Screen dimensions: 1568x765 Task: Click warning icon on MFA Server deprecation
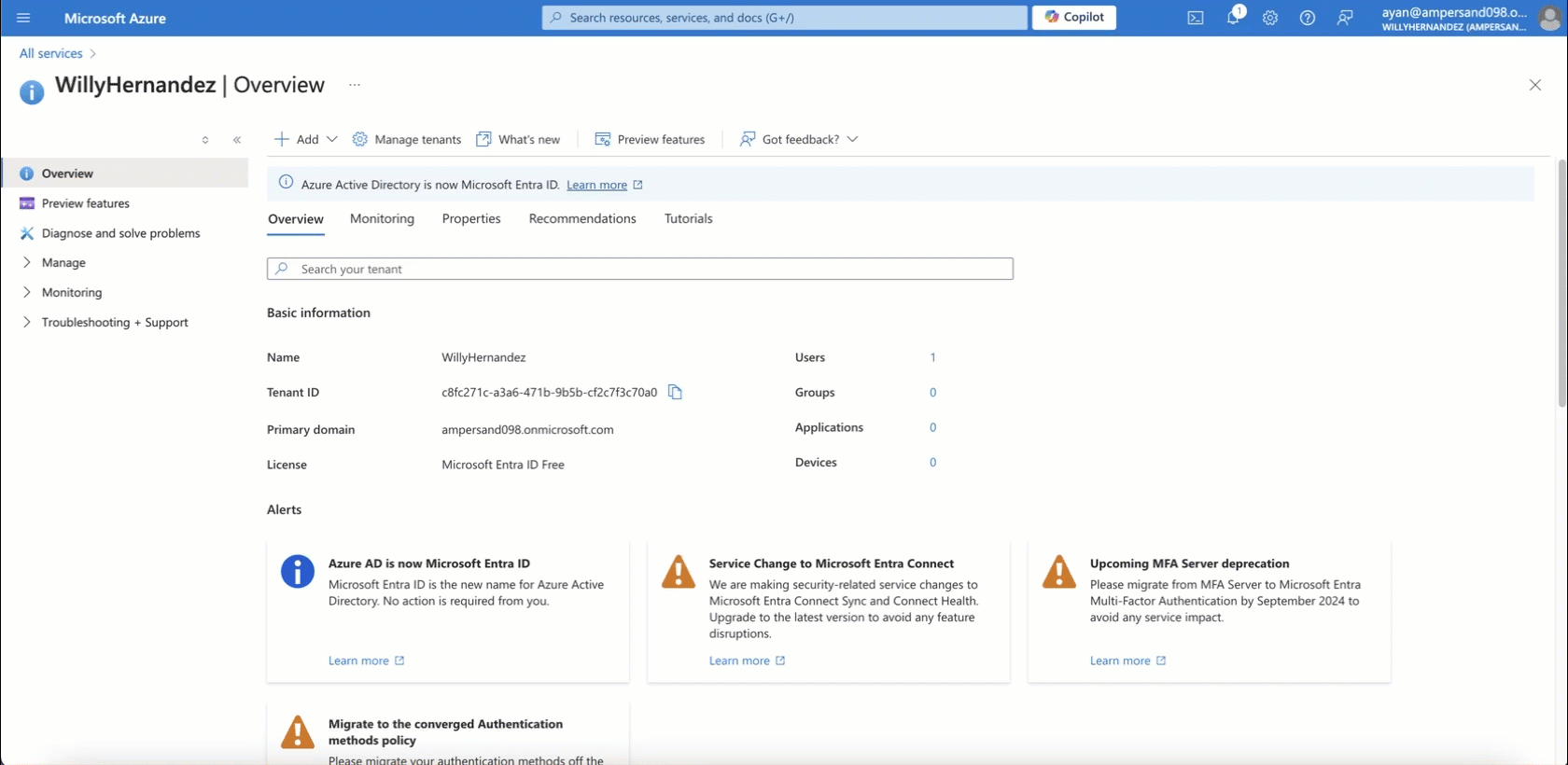(1059, 571)
